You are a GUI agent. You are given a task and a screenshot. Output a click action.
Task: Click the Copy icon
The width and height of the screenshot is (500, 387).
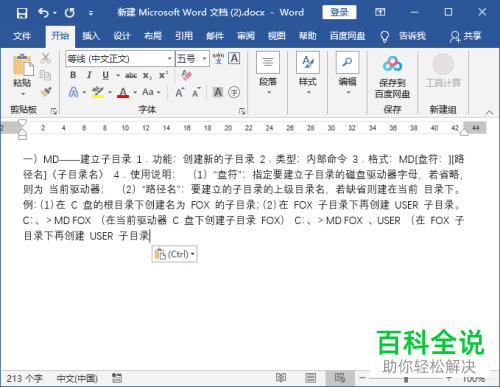46,75
